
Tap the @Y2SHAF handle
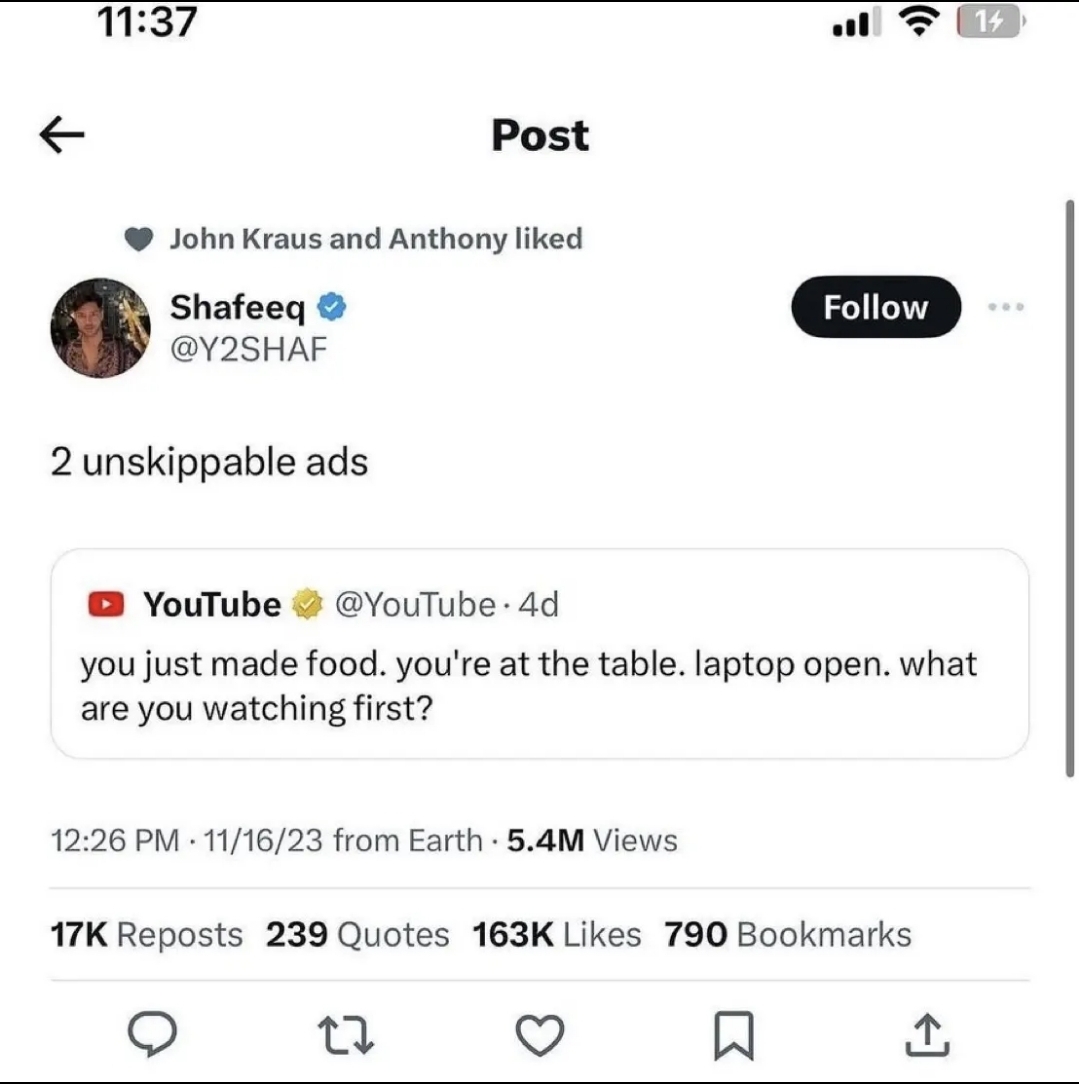tap(248, 349)
